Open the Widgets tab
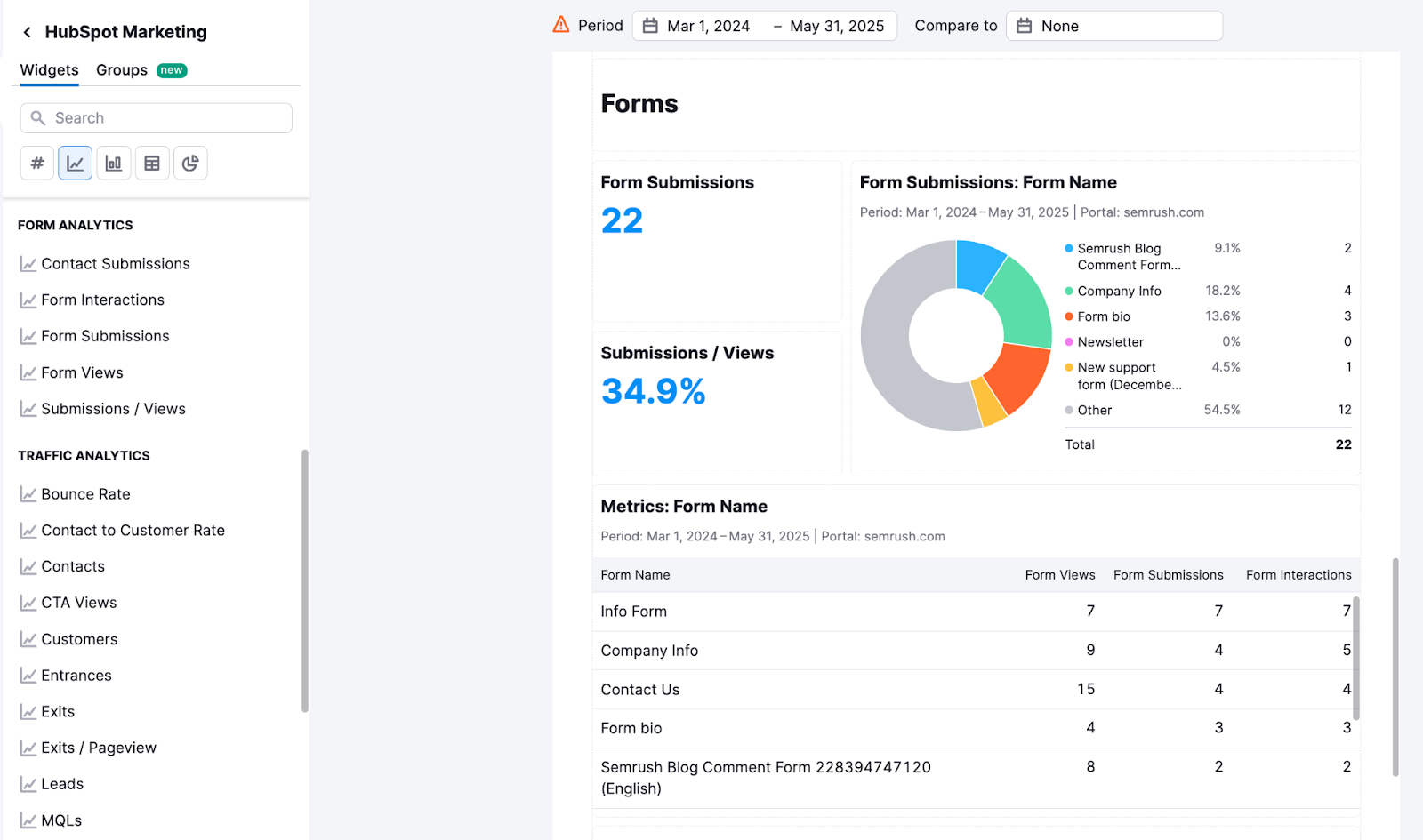The width and height of the screenshot is (1423, 840). (49, 70)
